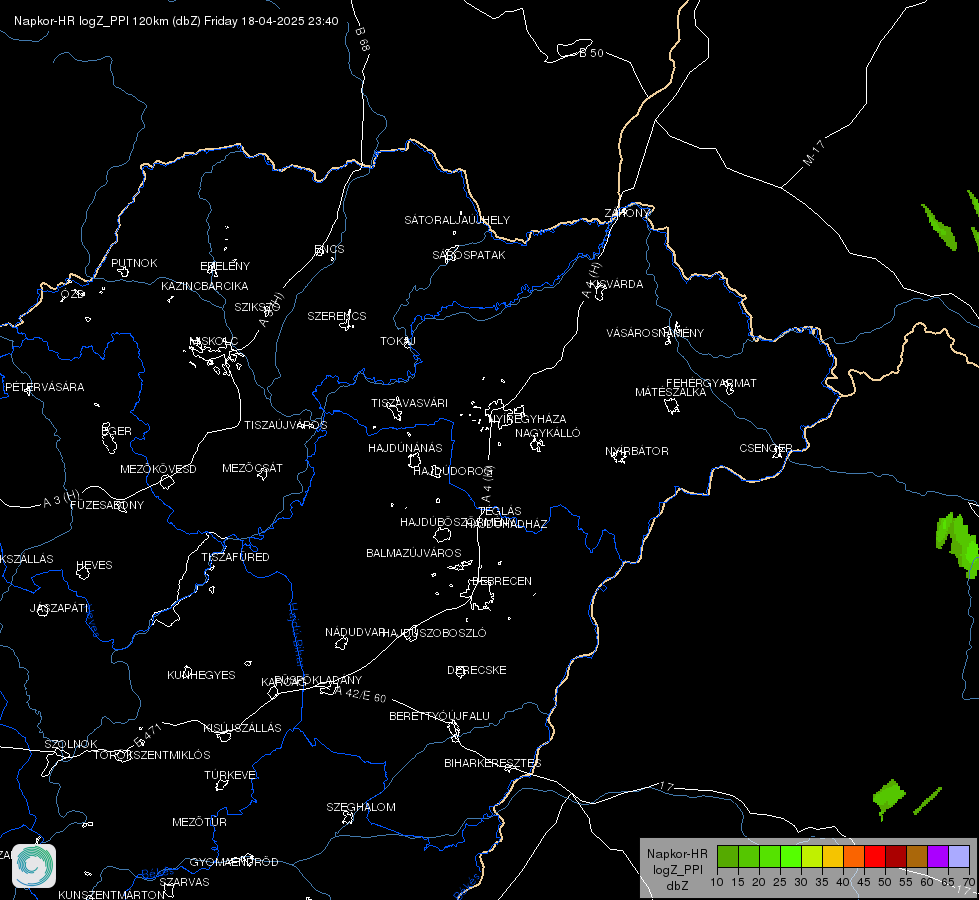This screenshot has width=979, height=900.
Task: Click the legend value '10'
Action: (x=717, y=882)
